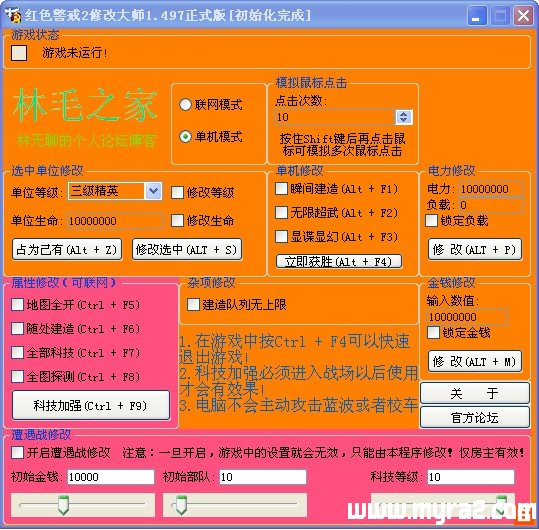This screenshot has height=530, width=539.
Task: Click the 林毛之家 logo text
Action: (85, 105)
